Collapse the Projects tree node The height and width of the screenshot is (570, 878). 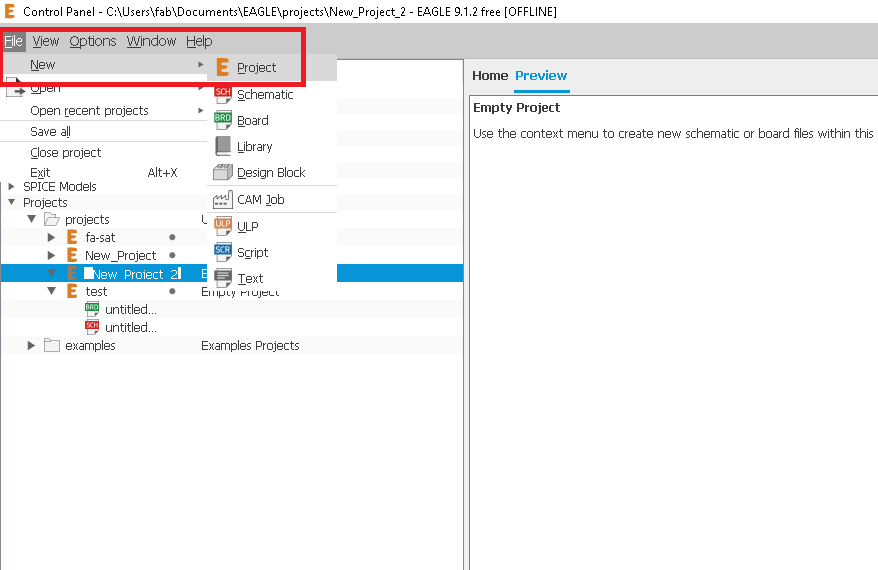(x=11, y=202)
